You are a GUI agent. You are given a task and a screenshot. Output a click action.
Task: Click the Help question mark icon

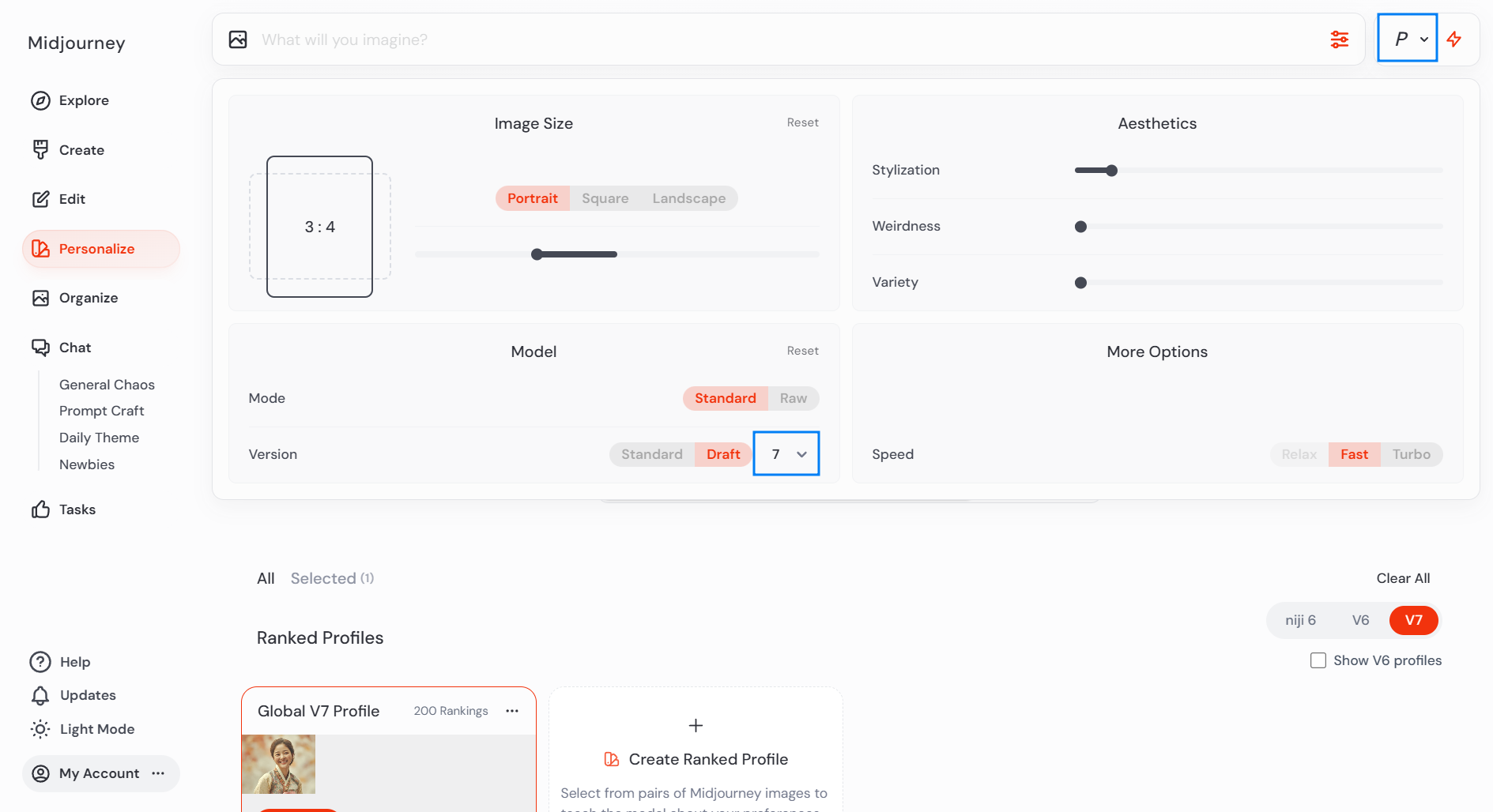[x=40, y=662]
